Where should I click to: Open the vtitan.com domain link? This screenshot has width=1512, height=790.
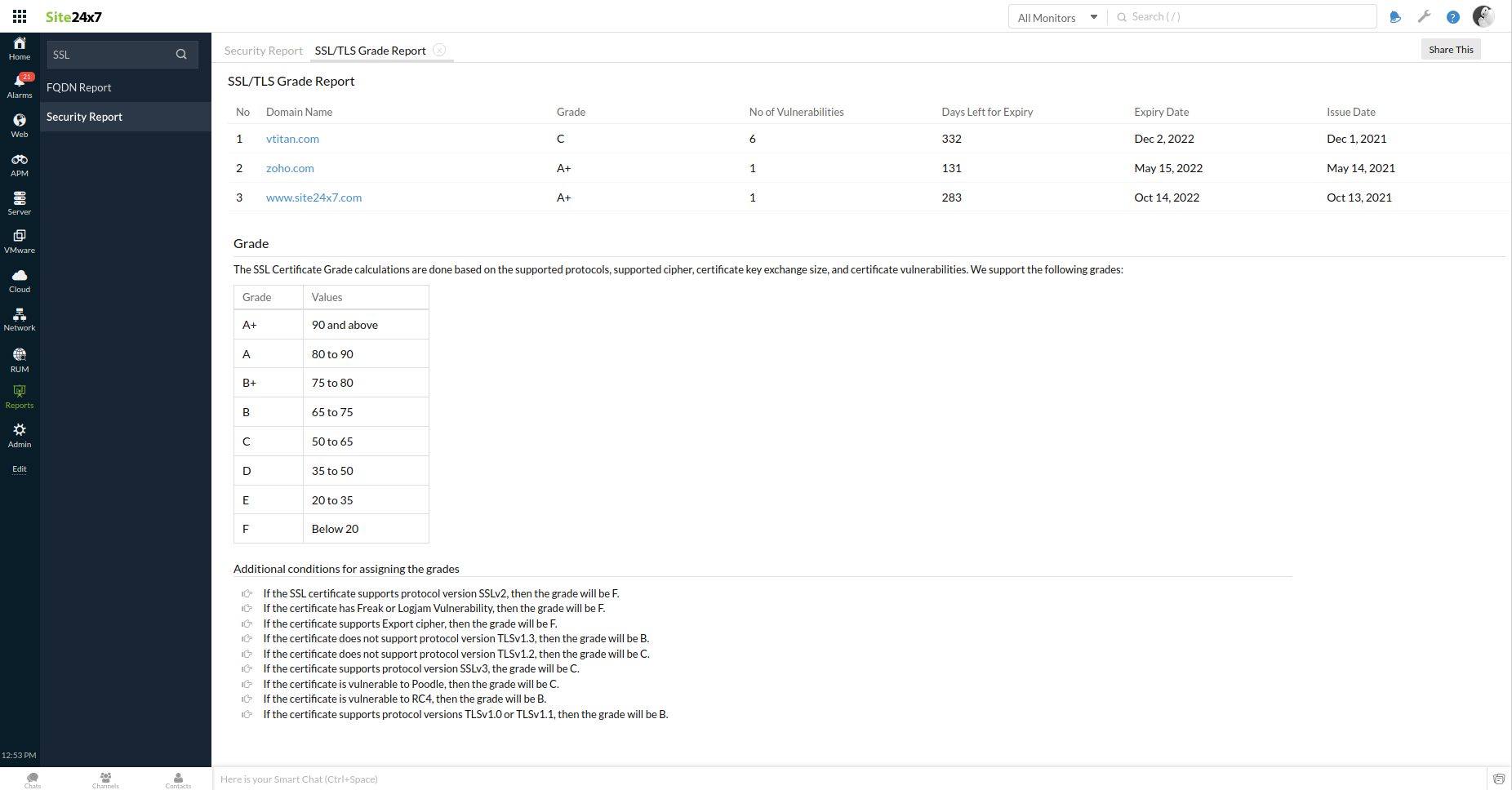click(292, 139)
